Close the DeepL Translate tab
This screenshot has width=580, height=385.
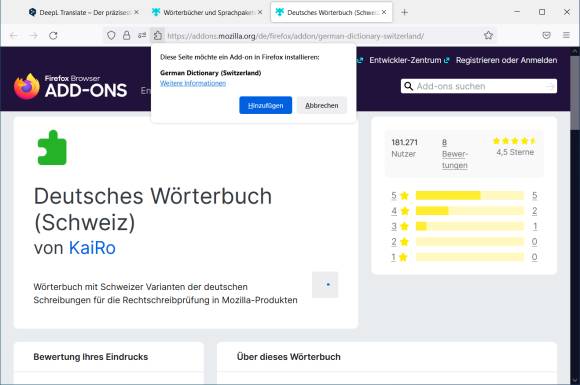136,12
